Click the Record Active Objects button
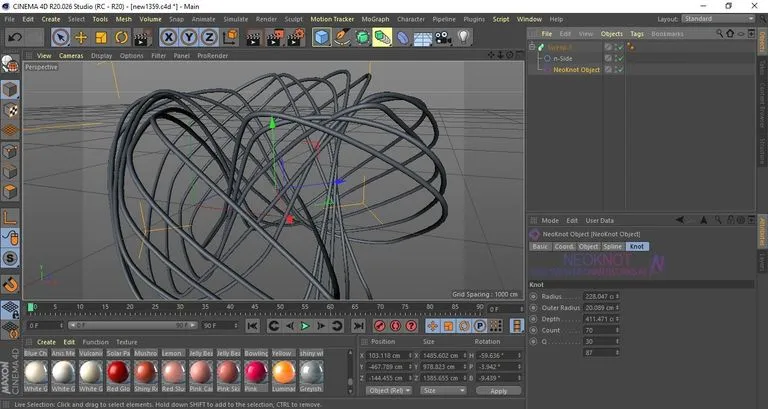Screen dimensions: 768x409 pyautogui.click(x=380, y=326)
